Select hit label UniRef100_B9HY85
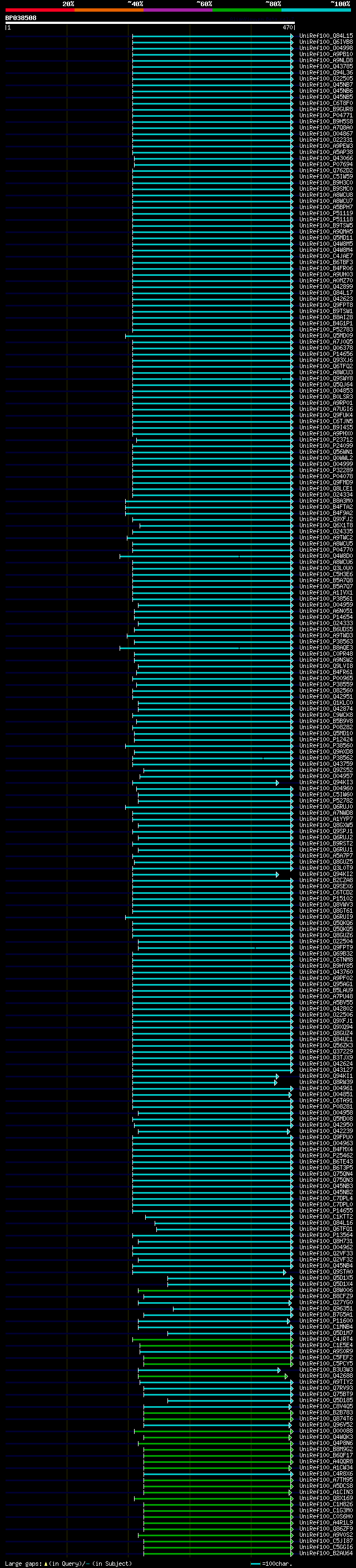The height and width of the screenshot is (1568, 356). pyautogui.click(x=326, y=966)
